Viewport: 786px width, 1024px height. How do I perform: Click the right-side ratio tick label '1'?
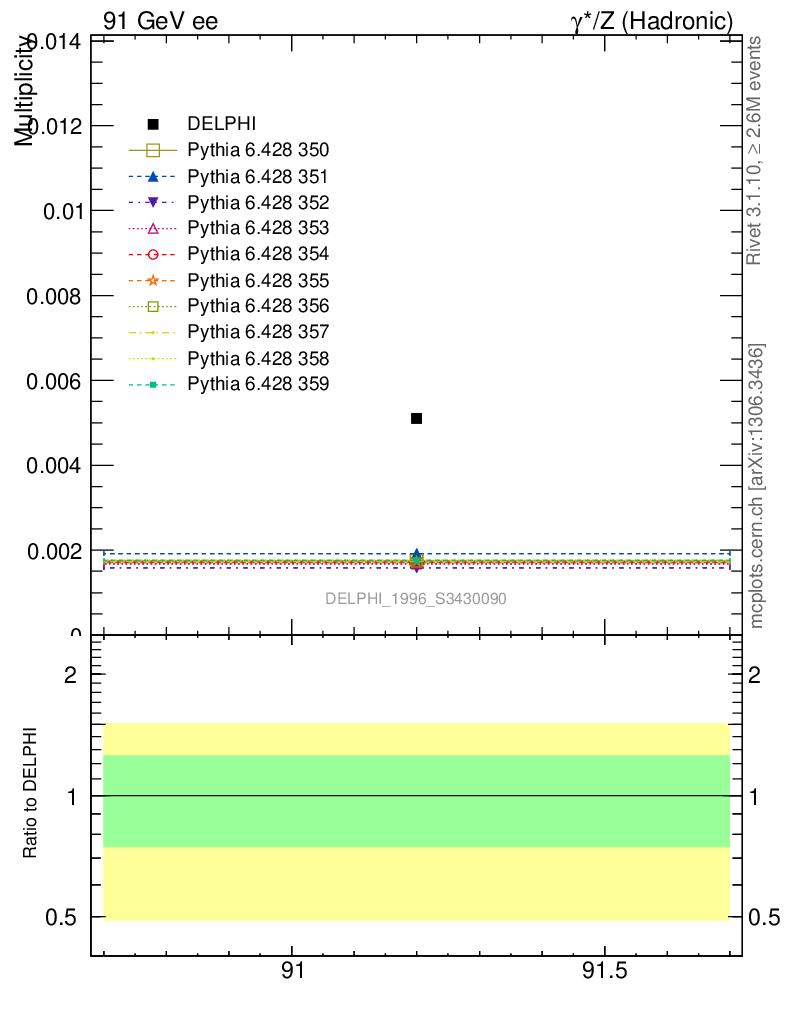(754, 797)
